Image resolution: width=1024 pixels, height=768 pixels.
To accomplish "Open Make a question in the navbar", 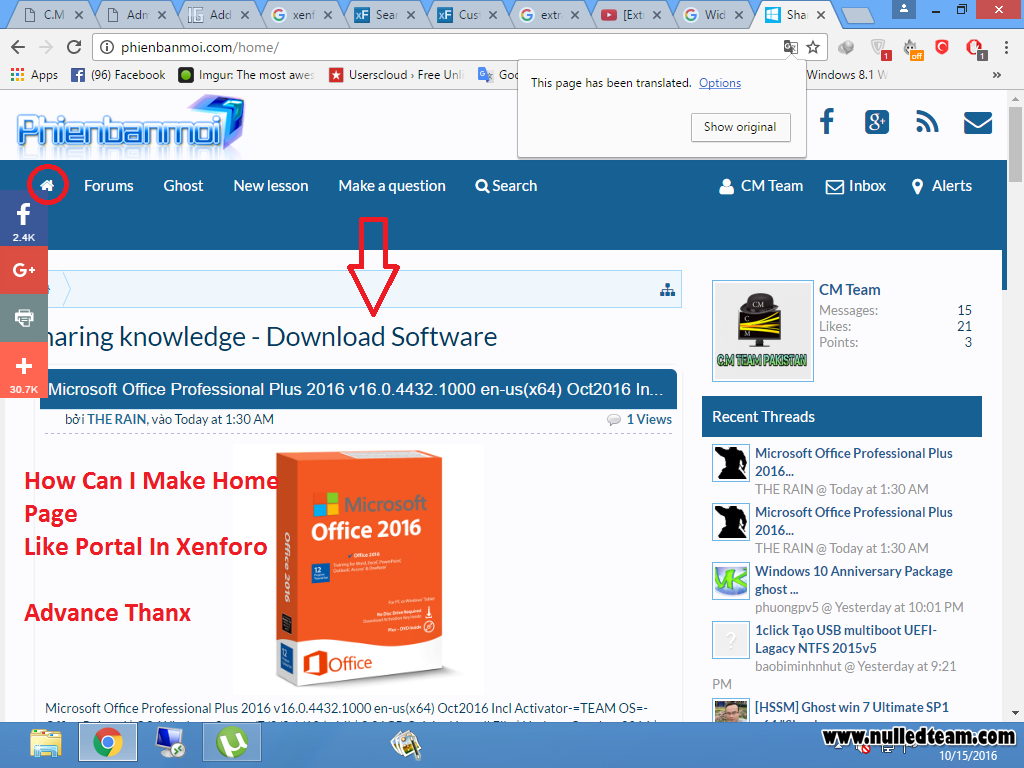I will click(x=392, y=186).
